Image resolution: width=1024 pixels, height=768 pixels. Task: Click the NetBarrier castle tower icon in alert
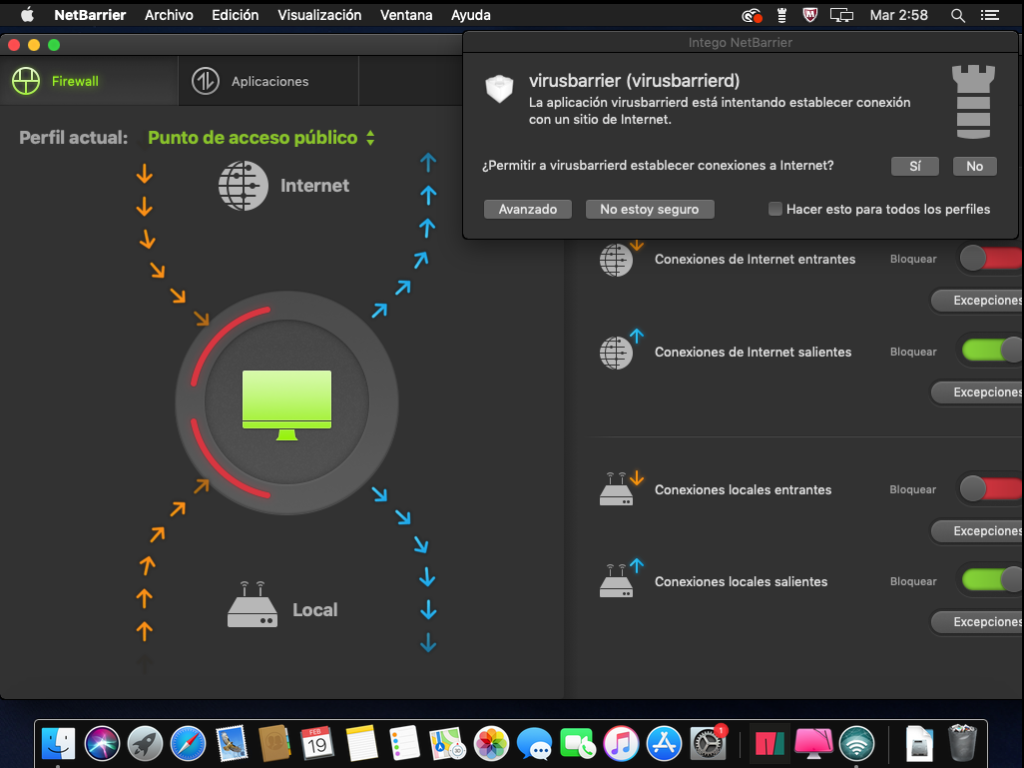pos(973,102)
